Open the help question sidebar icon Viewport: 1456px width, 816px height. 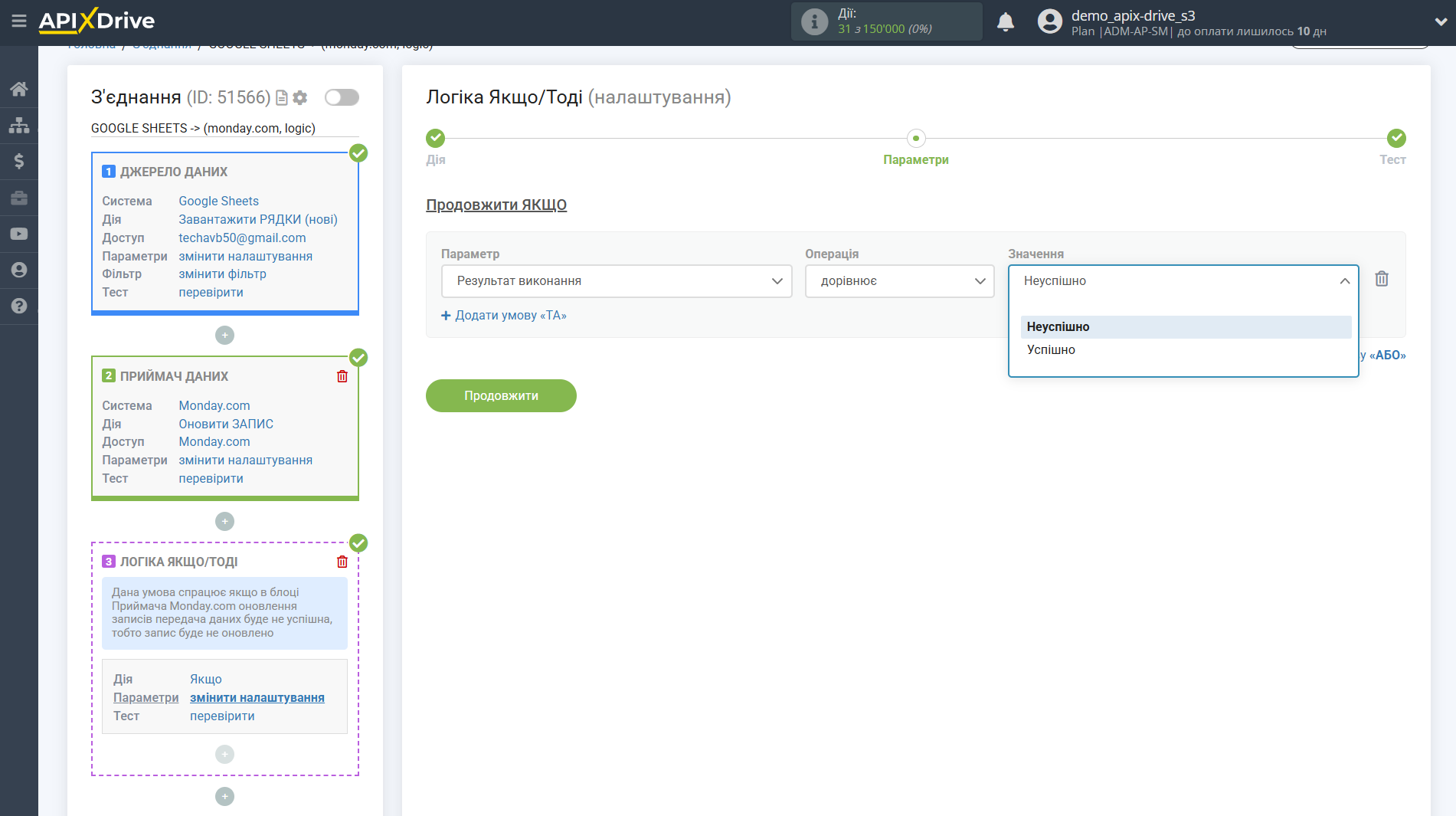click(x=19, y=306)
